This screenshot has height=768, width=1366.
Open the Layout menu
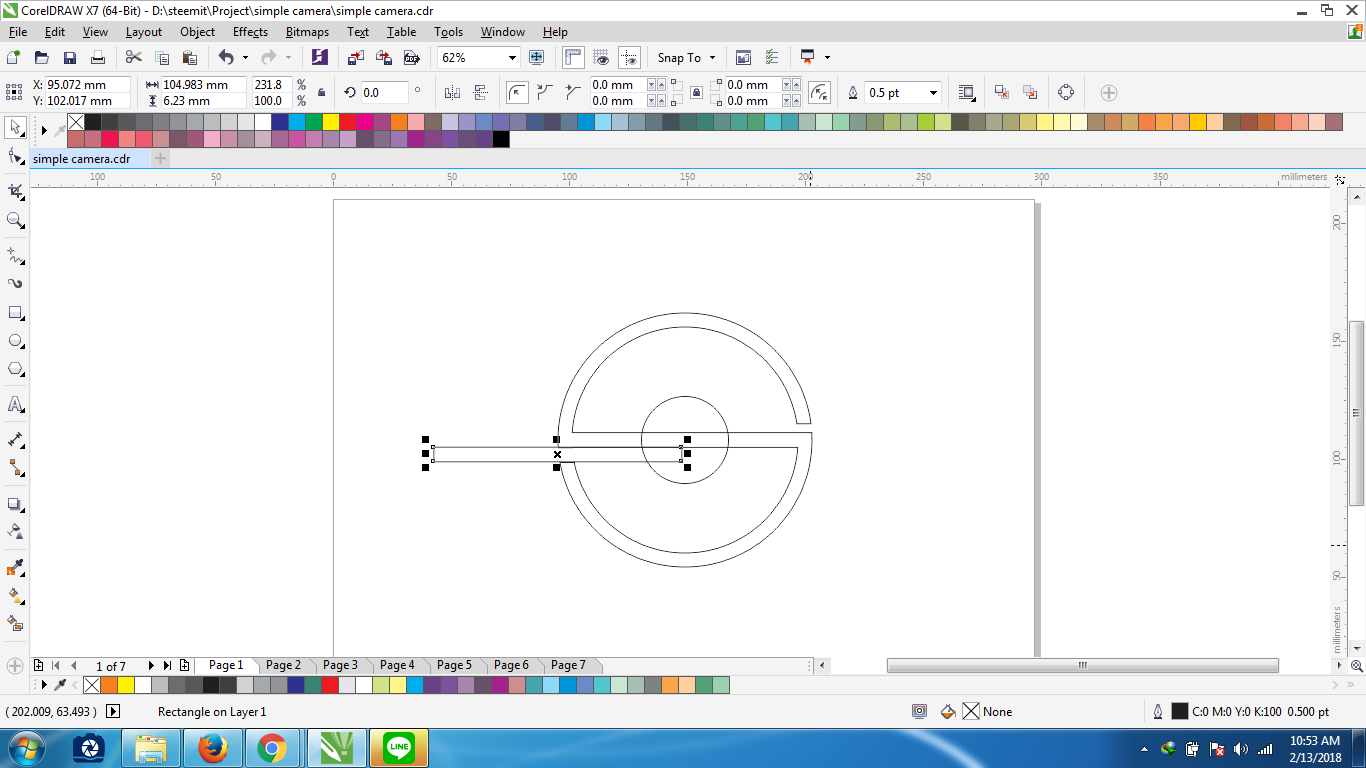144,32
